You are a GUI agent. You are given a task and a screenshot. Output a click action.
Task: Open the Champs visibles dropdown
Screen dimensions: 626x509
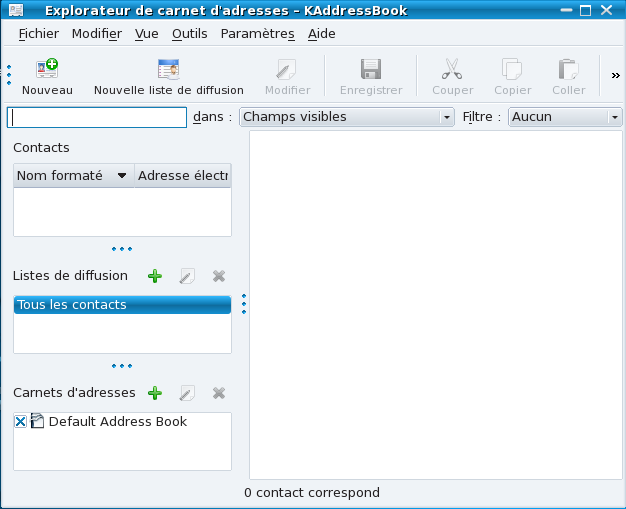click(347, 117)
